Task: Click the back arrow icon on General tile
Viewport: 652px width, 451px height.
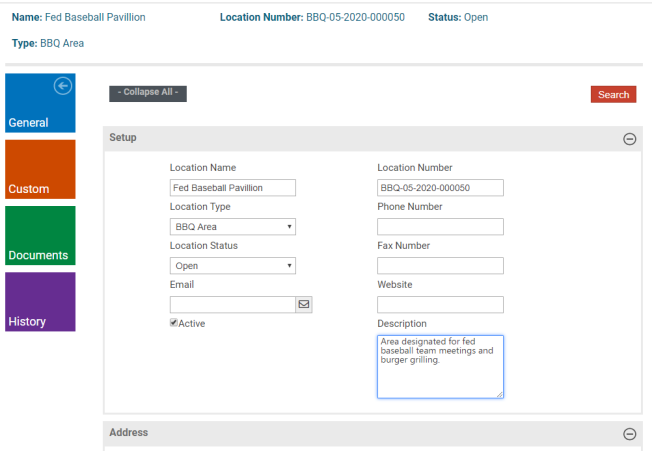Action: point(63,86)
